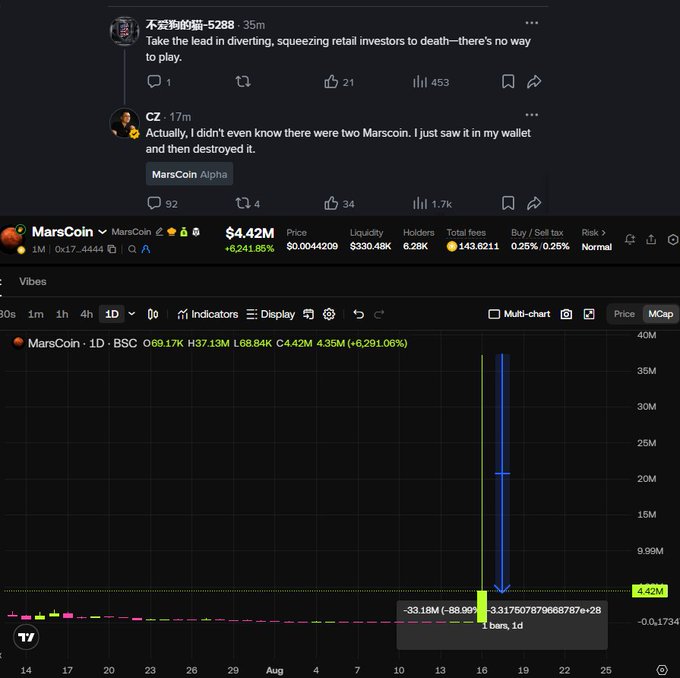The image size is (680, 678).
Task: Bookmark CZ's post
Action: [x=508, y=203]
